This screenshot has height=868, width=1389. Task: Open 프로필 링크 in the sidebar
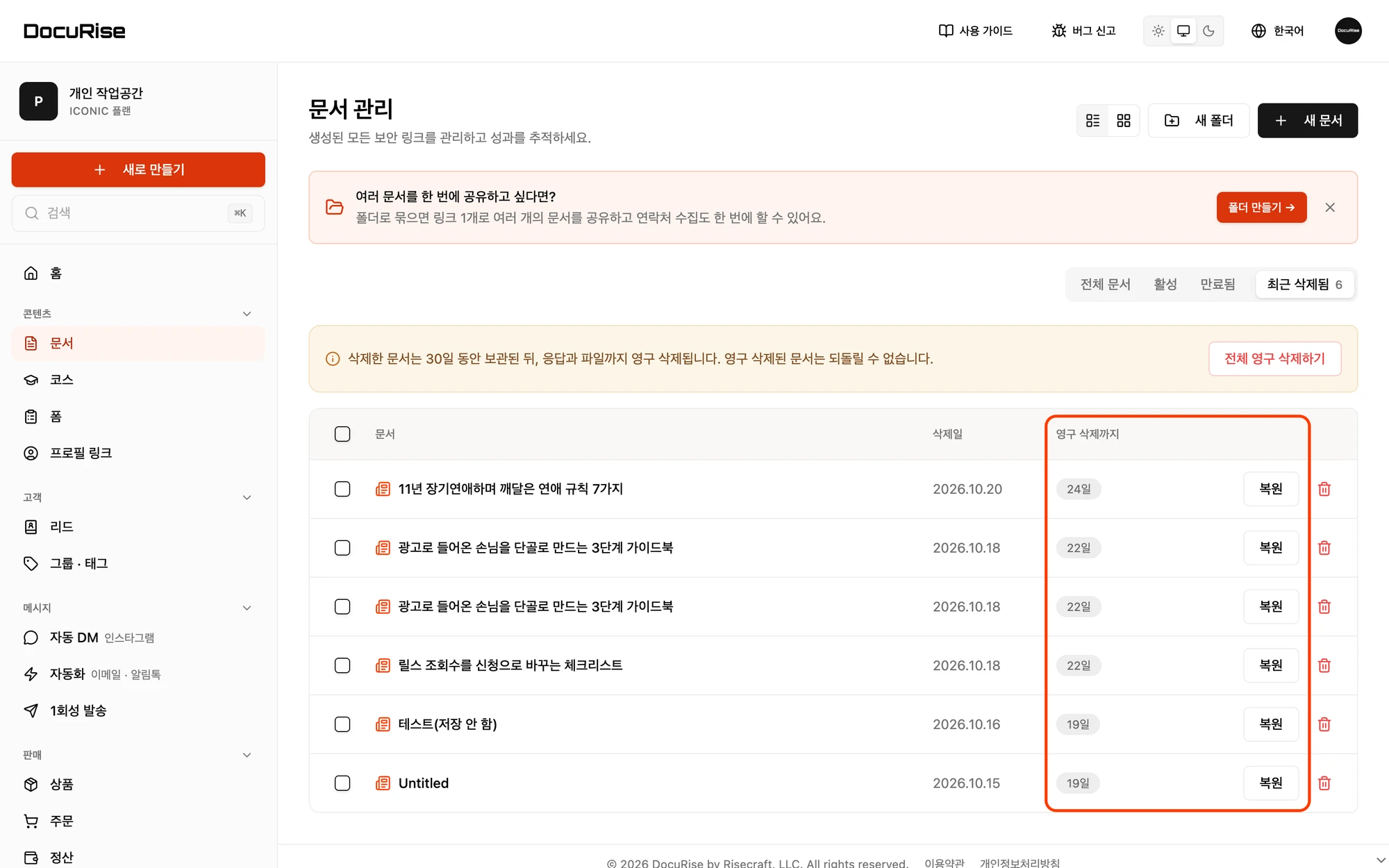pyautogui.click(x=138, y=453)
